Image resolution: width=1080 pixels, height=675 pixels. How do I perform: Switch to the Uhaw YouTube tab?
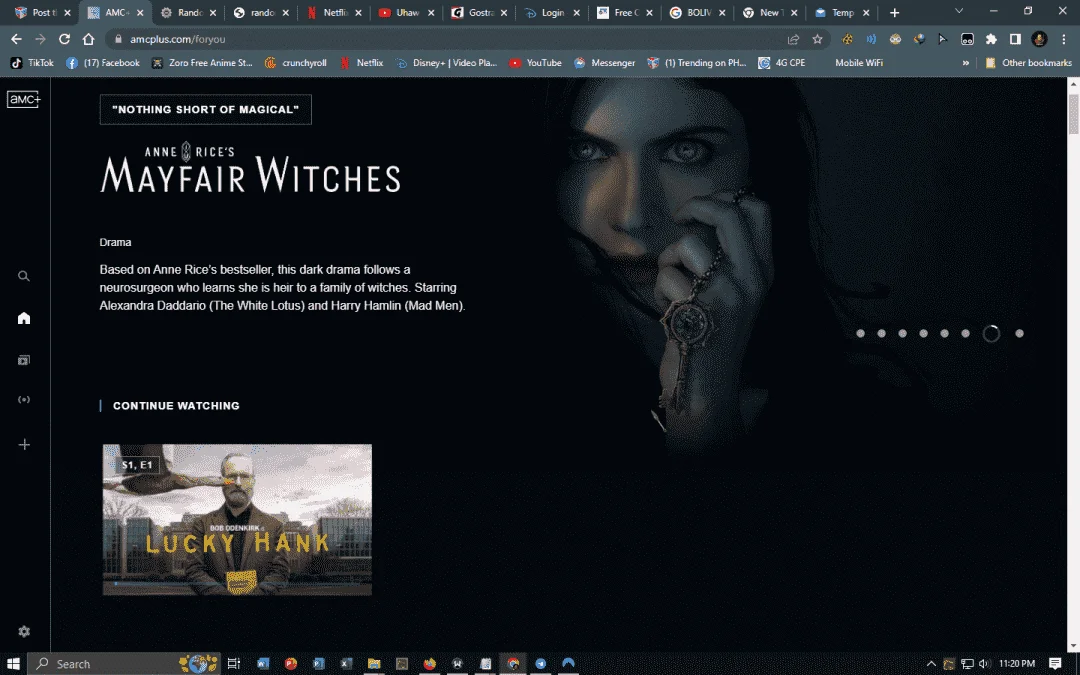(x=407, y=12)
